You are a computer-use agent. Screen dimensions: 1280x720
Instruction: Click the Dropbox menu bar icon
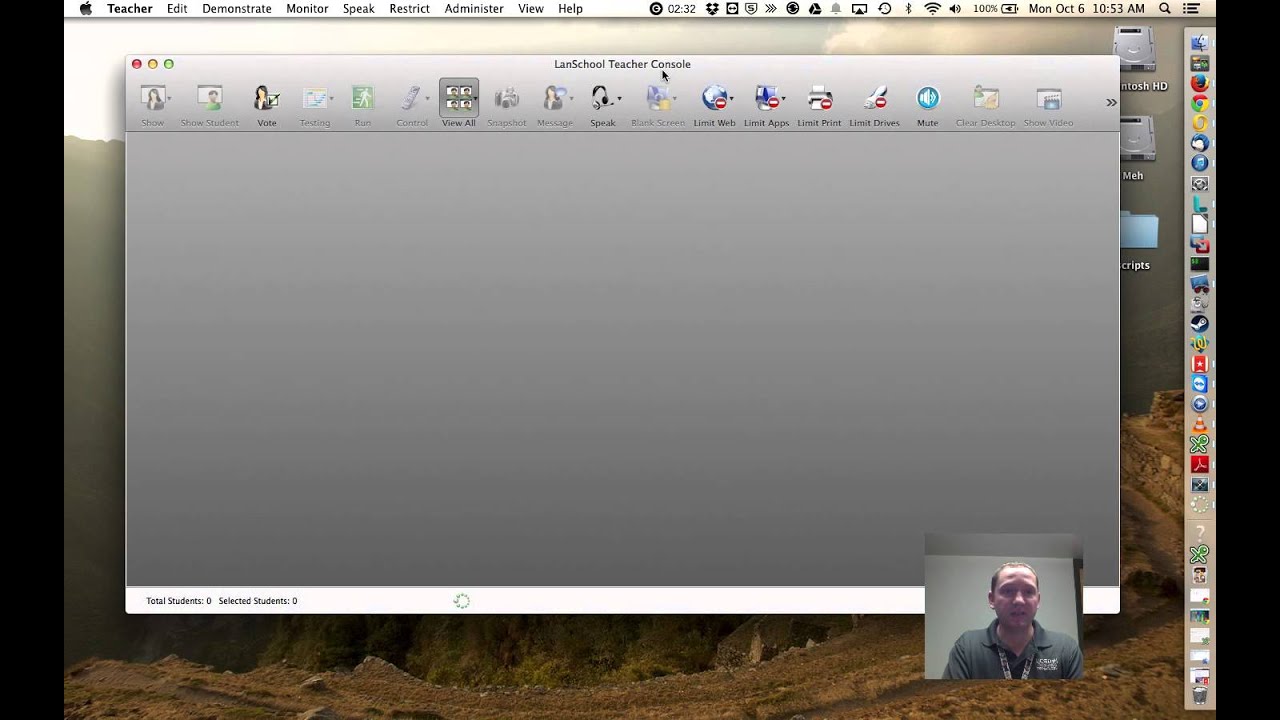(x=712, y=8)
